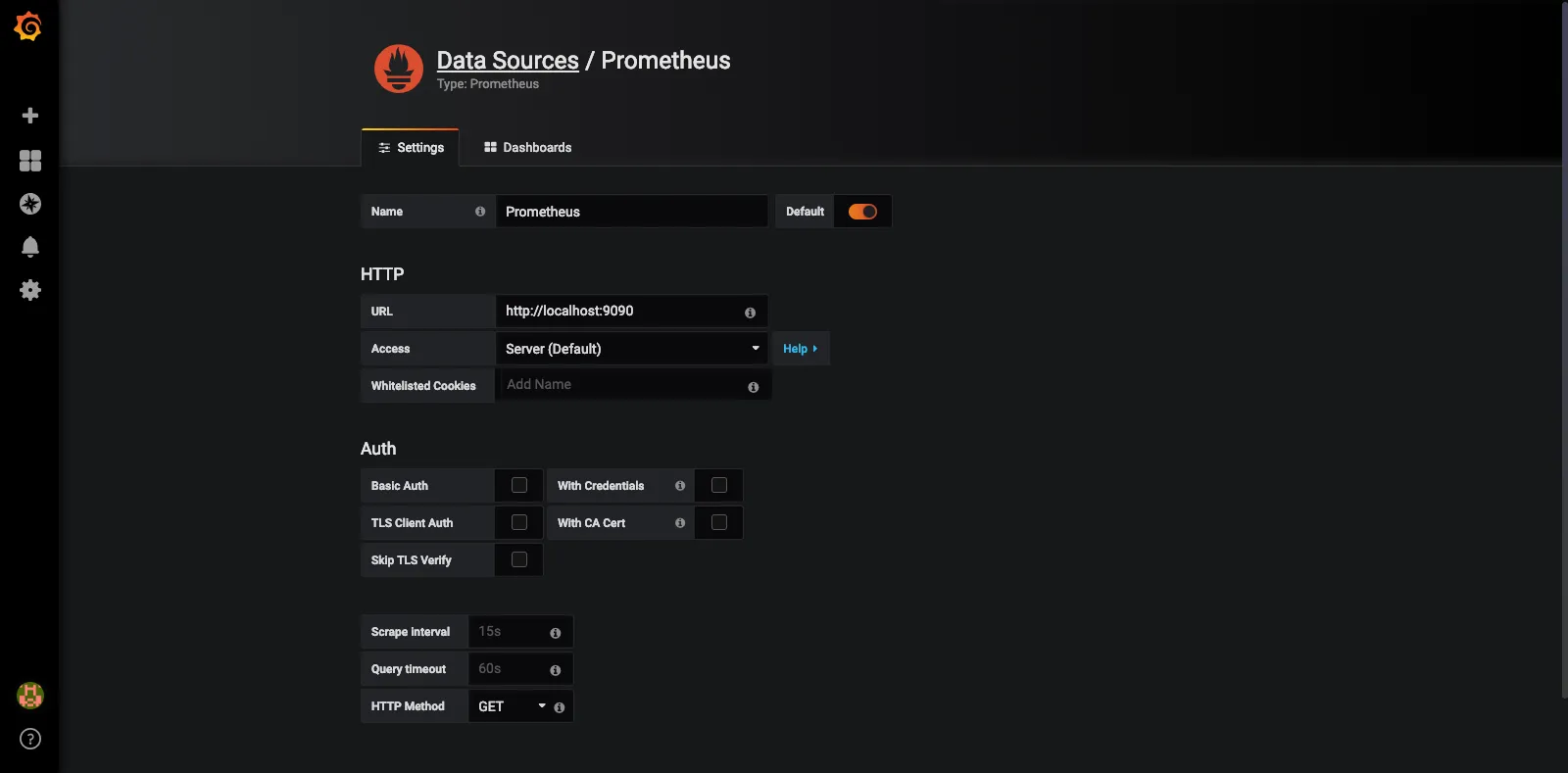Switch to the Settings tab
Image resolution: width=1568 pixels, height=773 pixels.
click(411, 148)
